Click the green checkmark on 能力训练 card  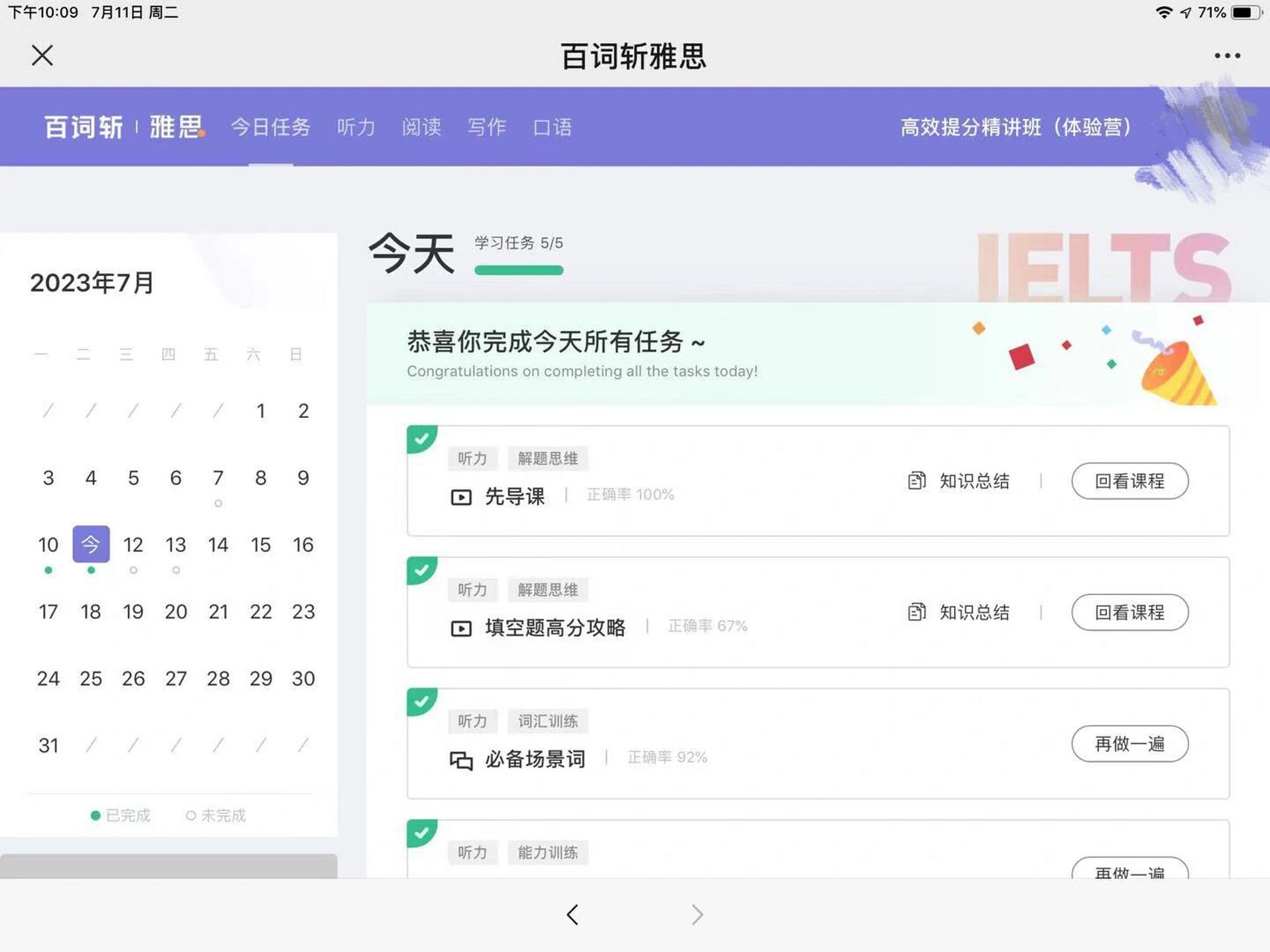[421, 833]
